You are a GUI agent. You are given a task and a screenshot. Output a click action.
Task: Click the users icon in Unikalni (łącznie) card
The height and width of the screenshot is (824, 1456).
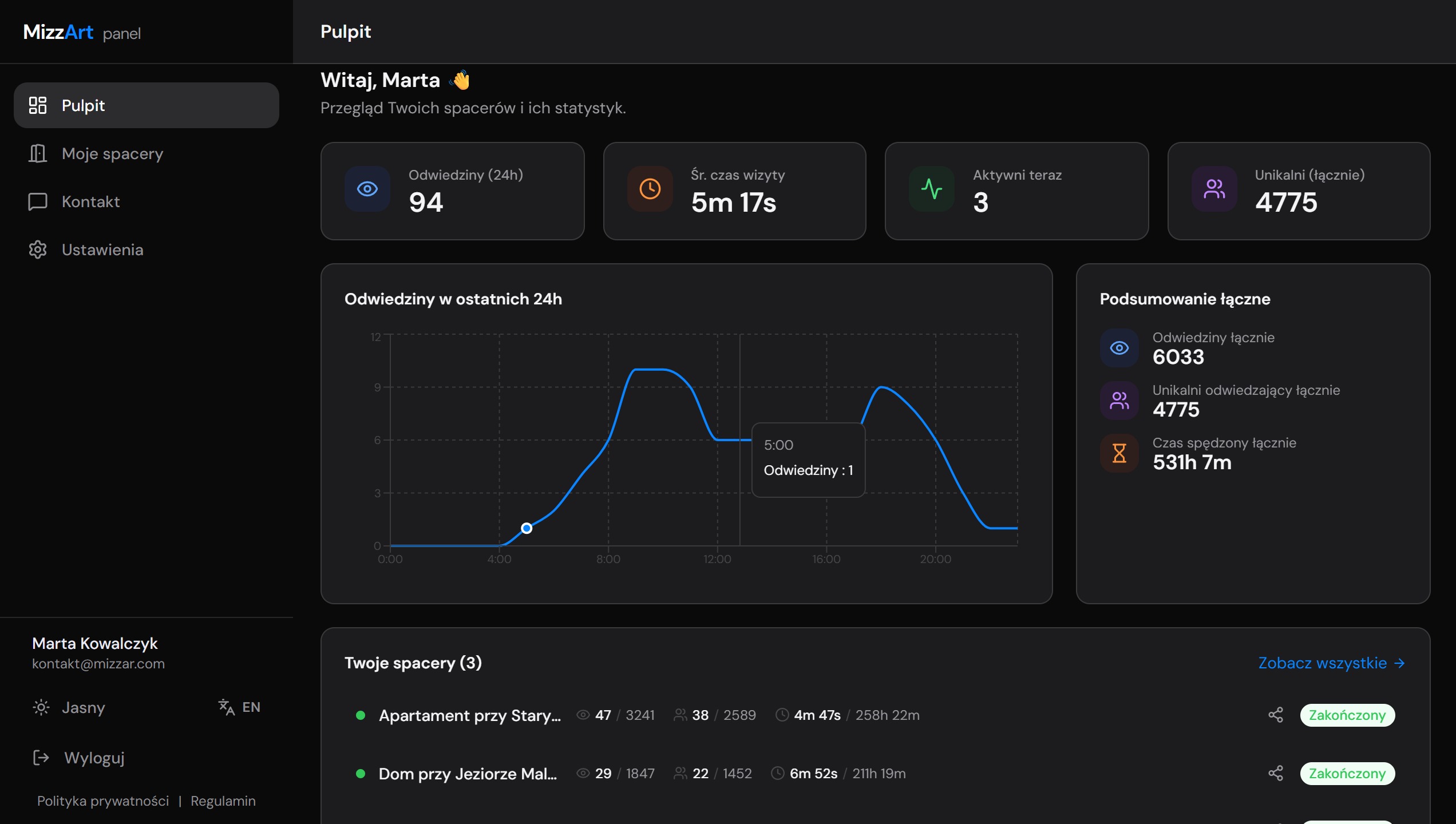point(1214,189)
